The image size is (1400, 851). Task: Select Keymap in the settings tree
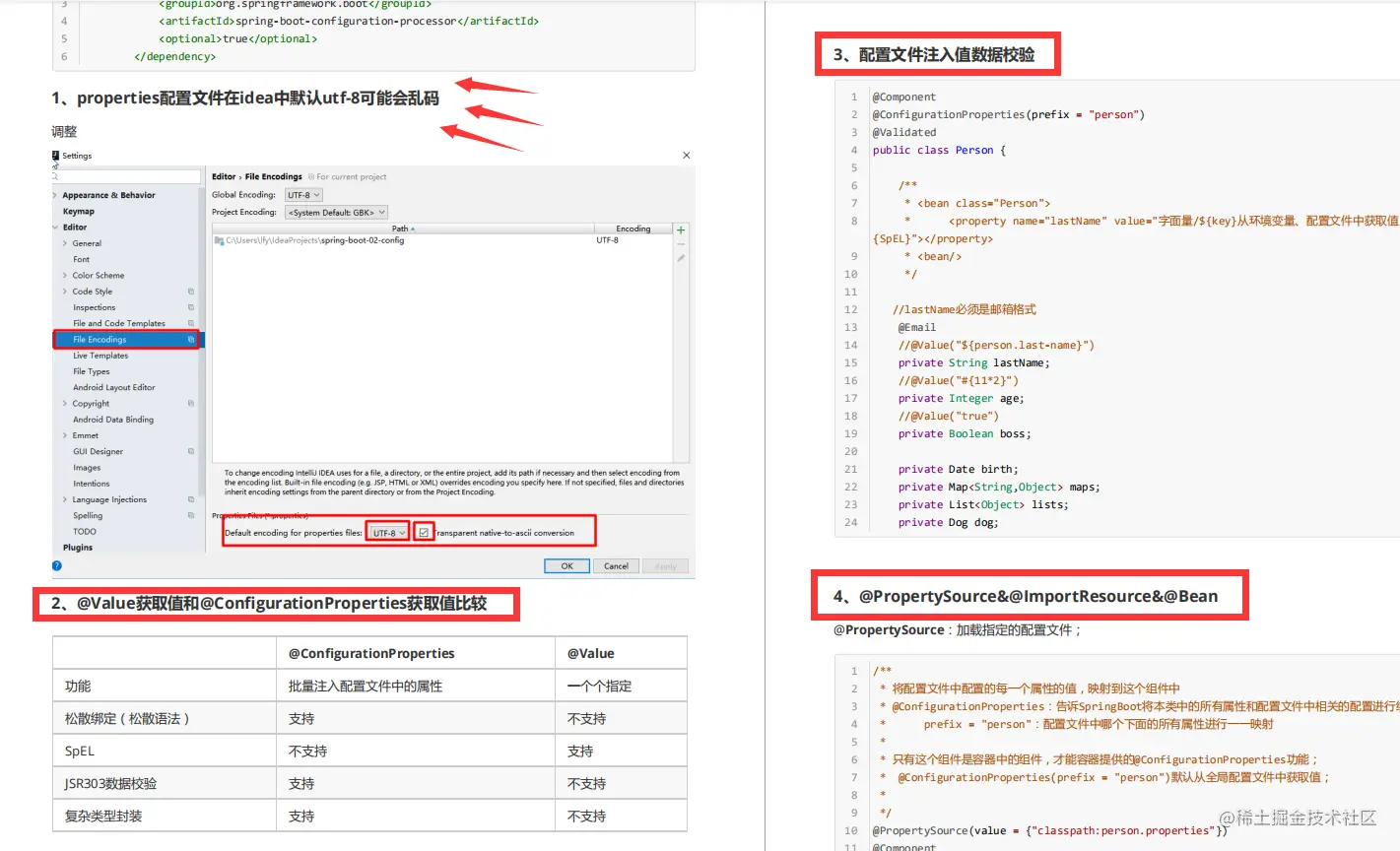point(79,212)
